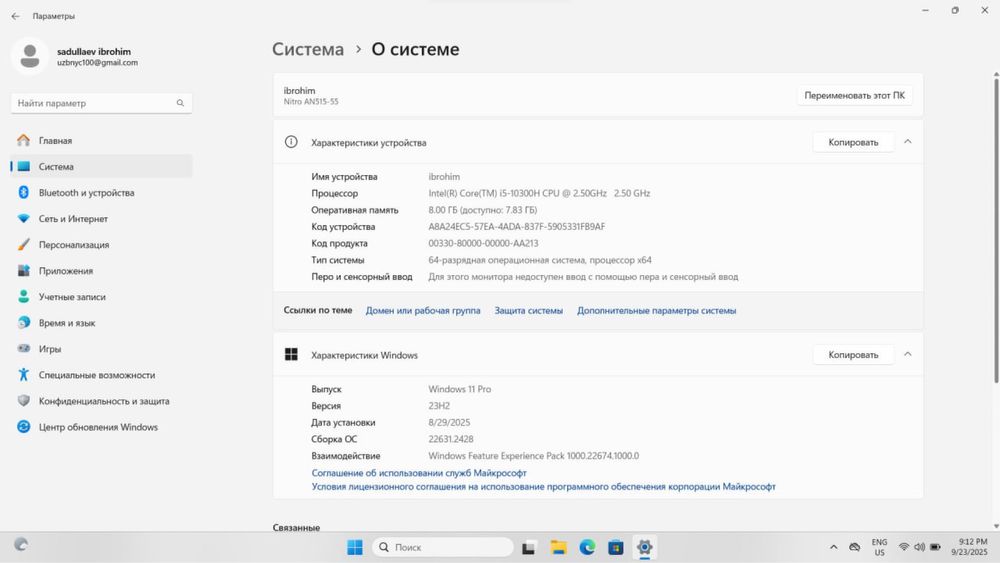Open Условия лицензионного соглашения link
Viewport: 1000px width, 563px height.
coord(543,486)
